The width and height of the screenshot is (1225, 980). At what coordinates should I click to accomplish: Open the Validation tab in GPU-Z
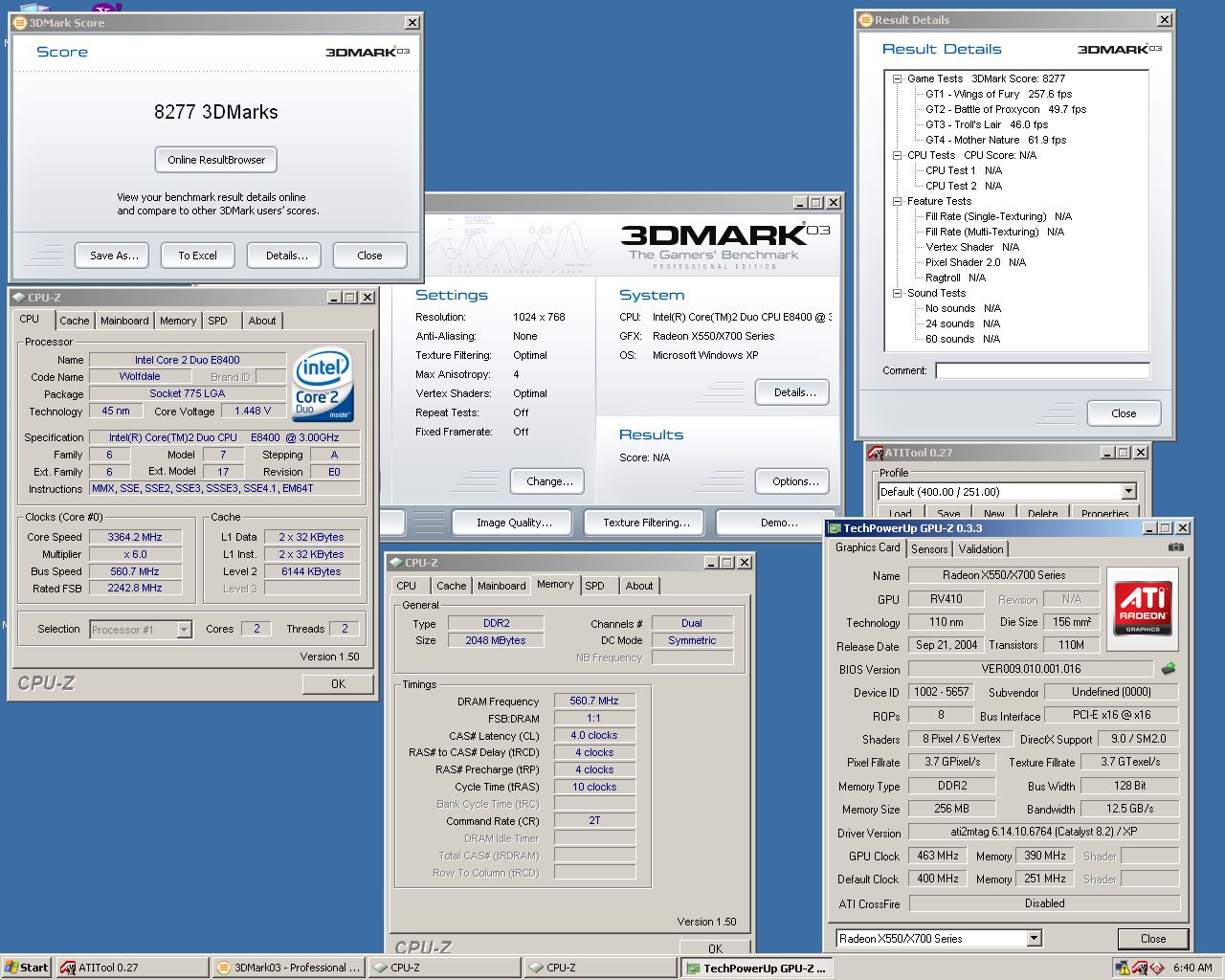981,549
